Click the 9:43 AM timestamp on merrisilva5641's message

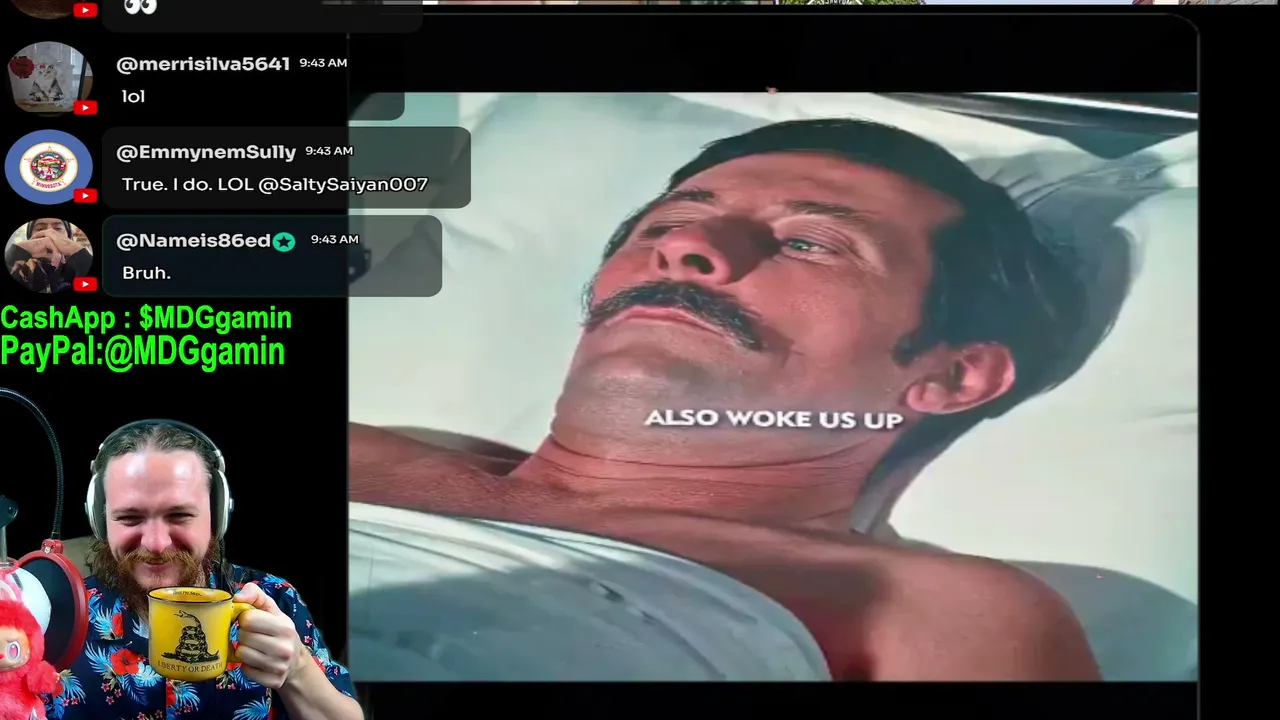[x=323, y=63]
